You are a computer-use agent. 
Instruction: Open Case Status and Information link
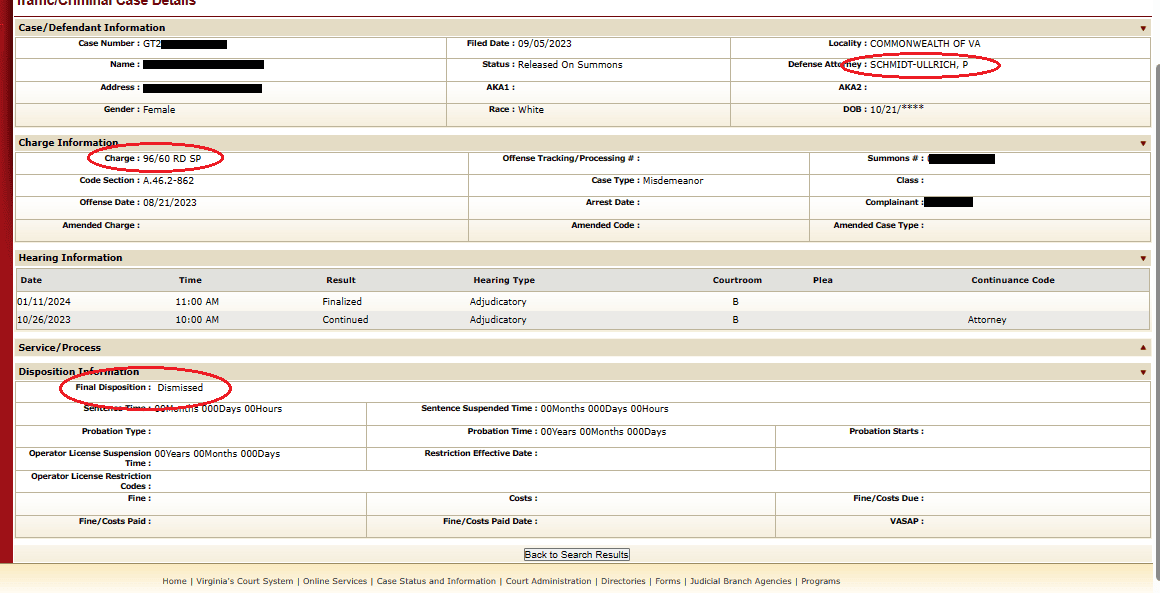pos(436,581)
